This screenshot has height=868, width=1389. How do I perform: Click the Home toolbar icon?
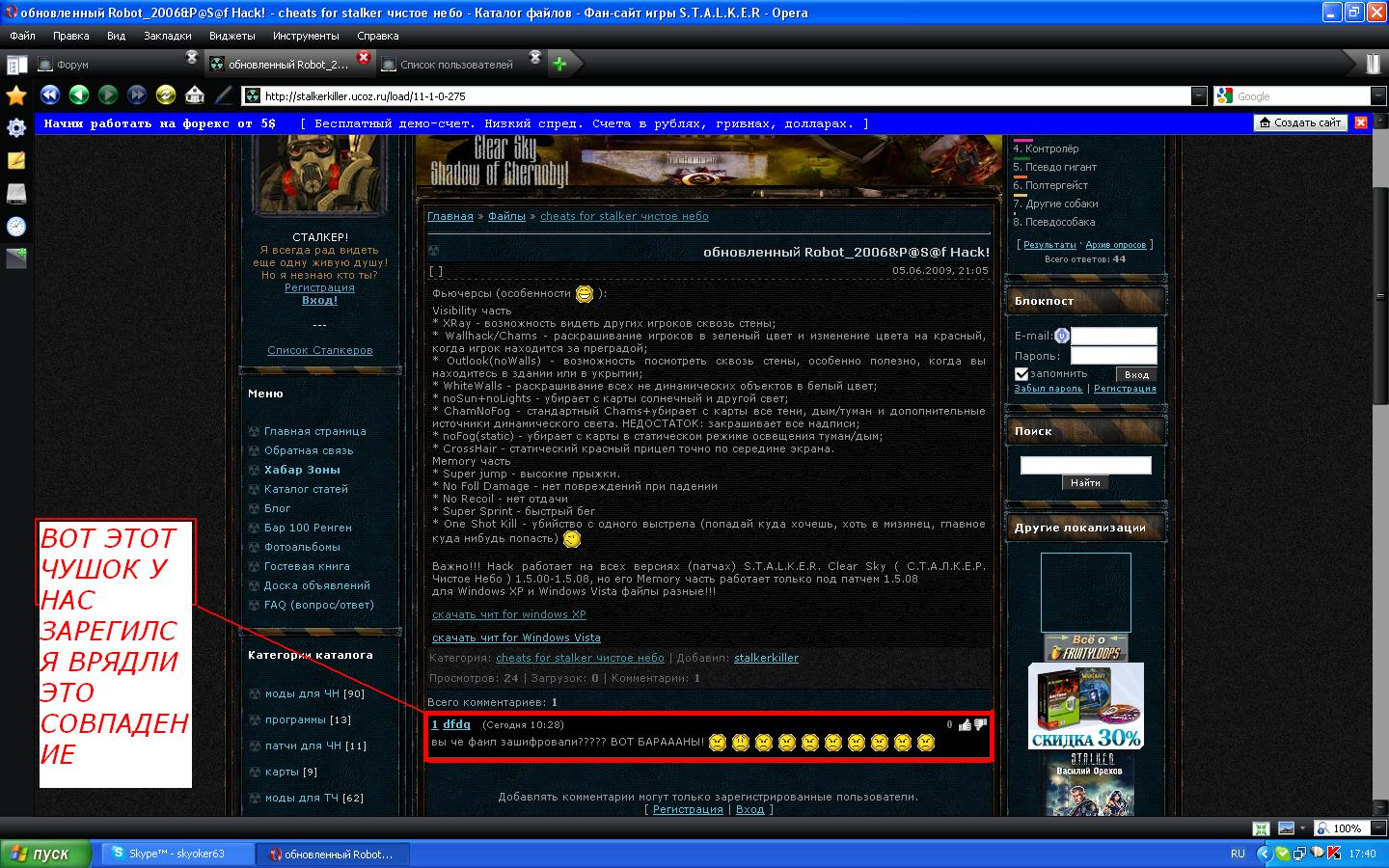[195, 95]
